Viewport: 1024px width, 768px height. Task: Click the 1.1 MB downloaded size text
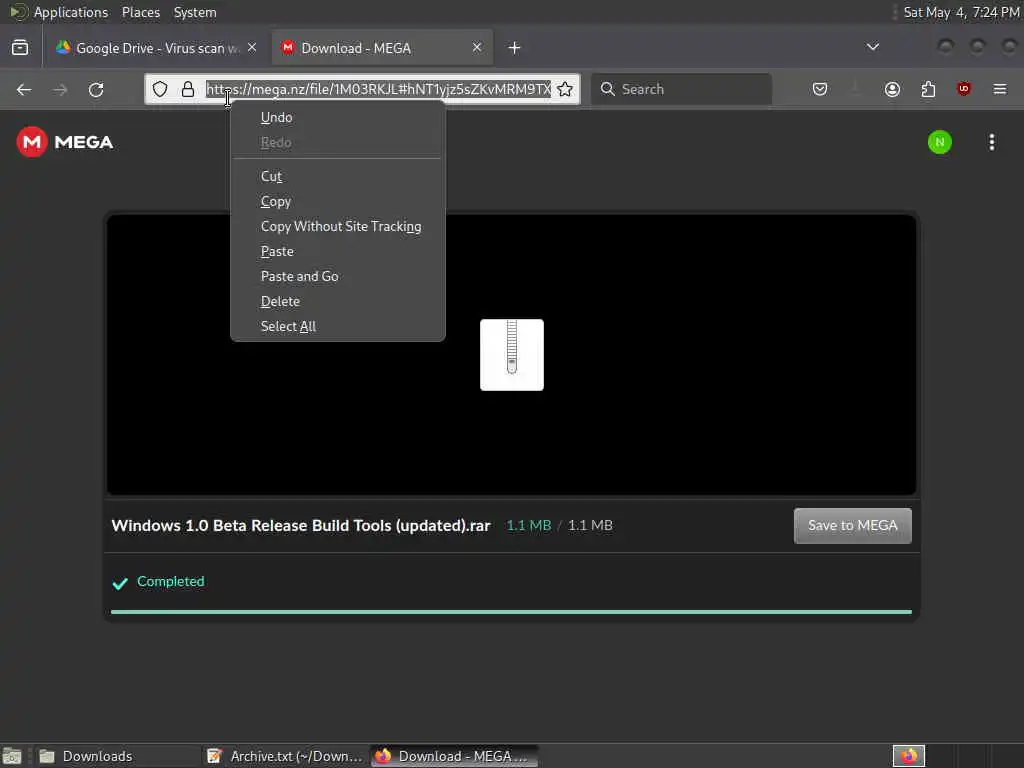[529, 526]
